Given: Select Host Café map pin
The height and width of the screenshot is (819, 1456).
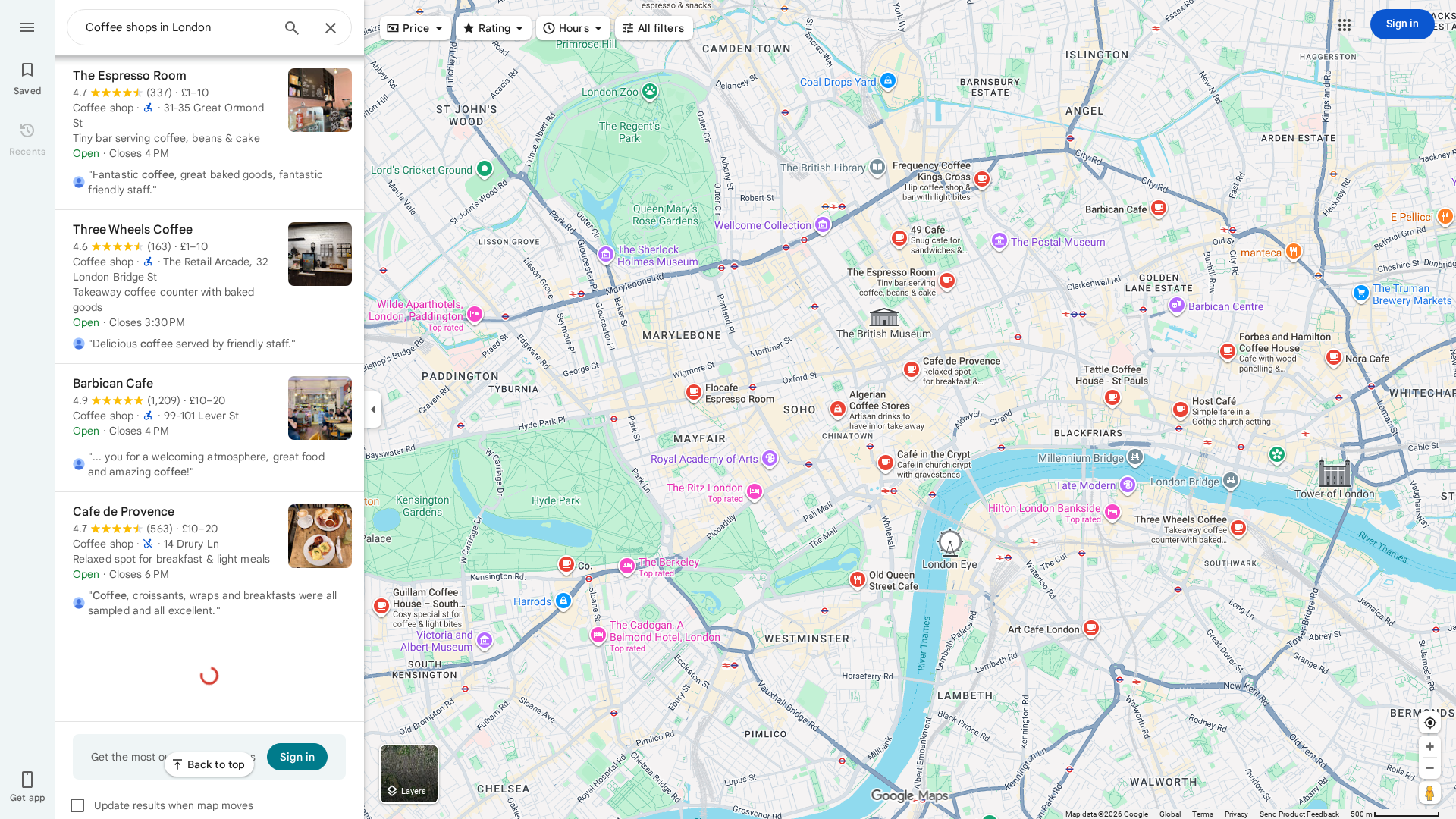Looking at the screenshot, I should (x=1180, y=410).
